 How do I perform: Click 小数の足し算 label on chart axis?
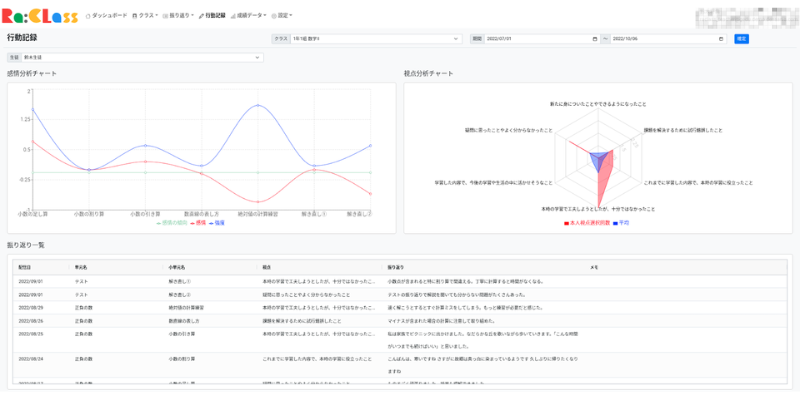[33, 214]
